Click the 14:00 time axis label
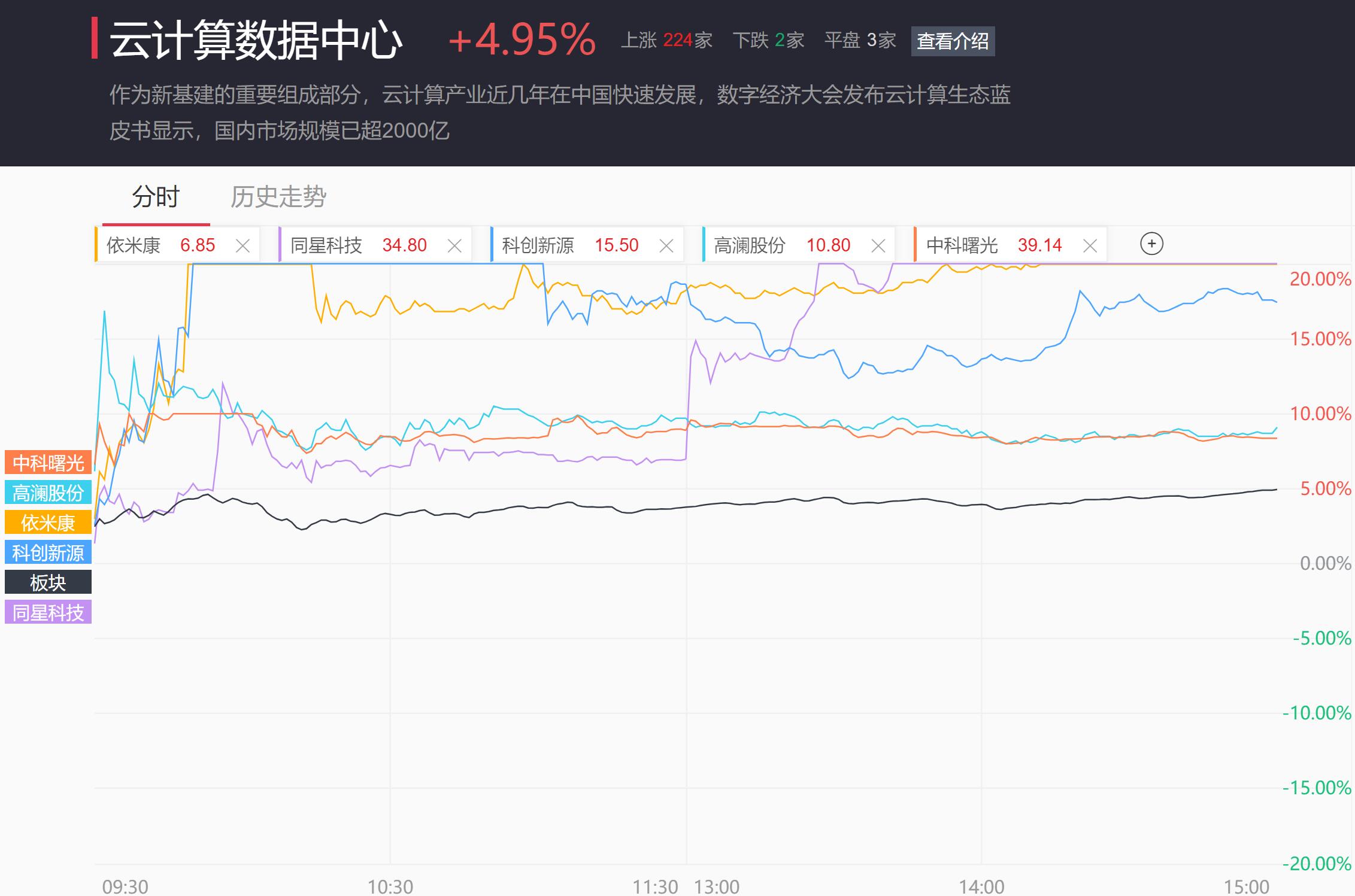Screen dimensions: 1355x896 pos(982,886)
